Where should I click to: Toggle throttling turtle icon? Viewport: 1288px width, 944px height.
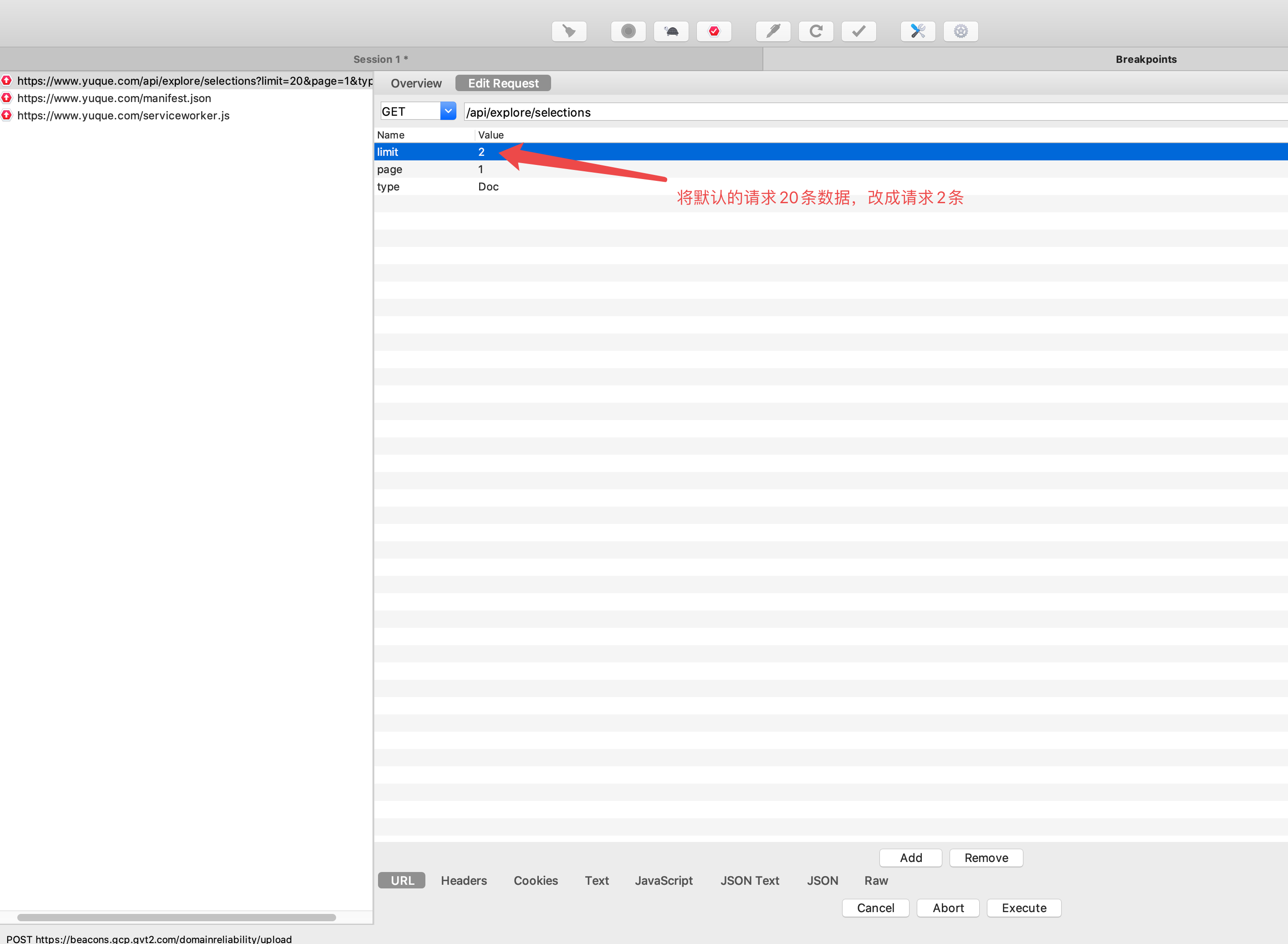click(671, 31)
